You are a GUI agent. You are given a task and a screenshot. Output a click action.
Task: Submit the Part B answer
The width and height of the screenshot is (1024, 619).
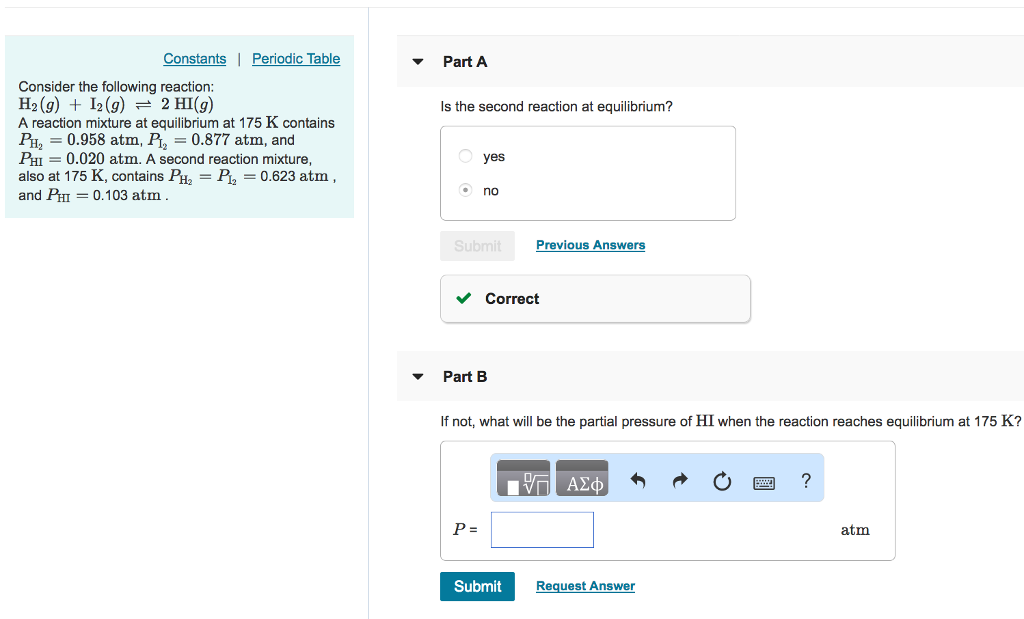click(477, 586)
